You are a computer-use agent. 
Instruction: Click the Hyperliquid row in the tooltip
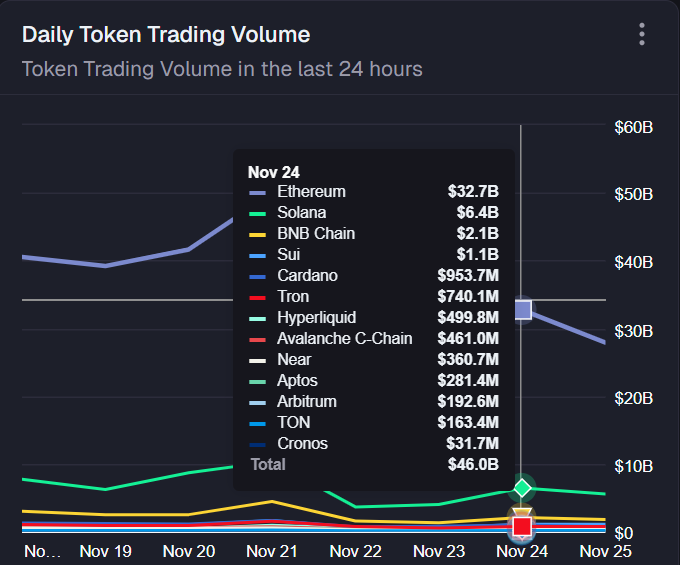[316, 318]
